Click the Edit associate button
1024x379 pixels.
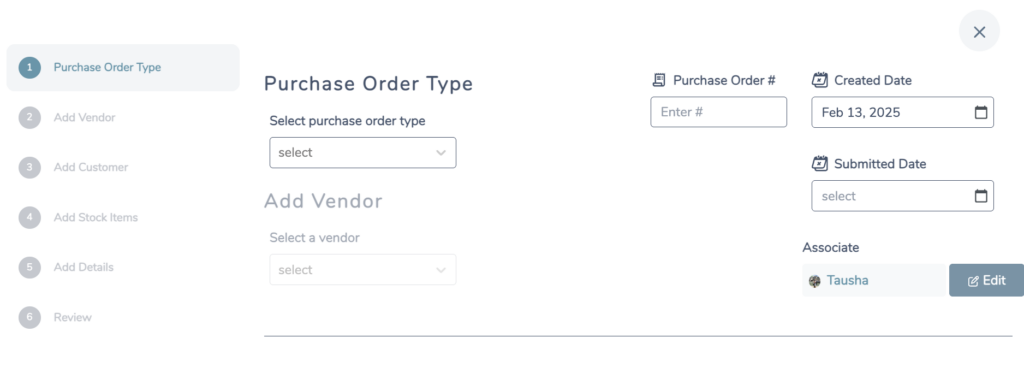coord(986,280)
